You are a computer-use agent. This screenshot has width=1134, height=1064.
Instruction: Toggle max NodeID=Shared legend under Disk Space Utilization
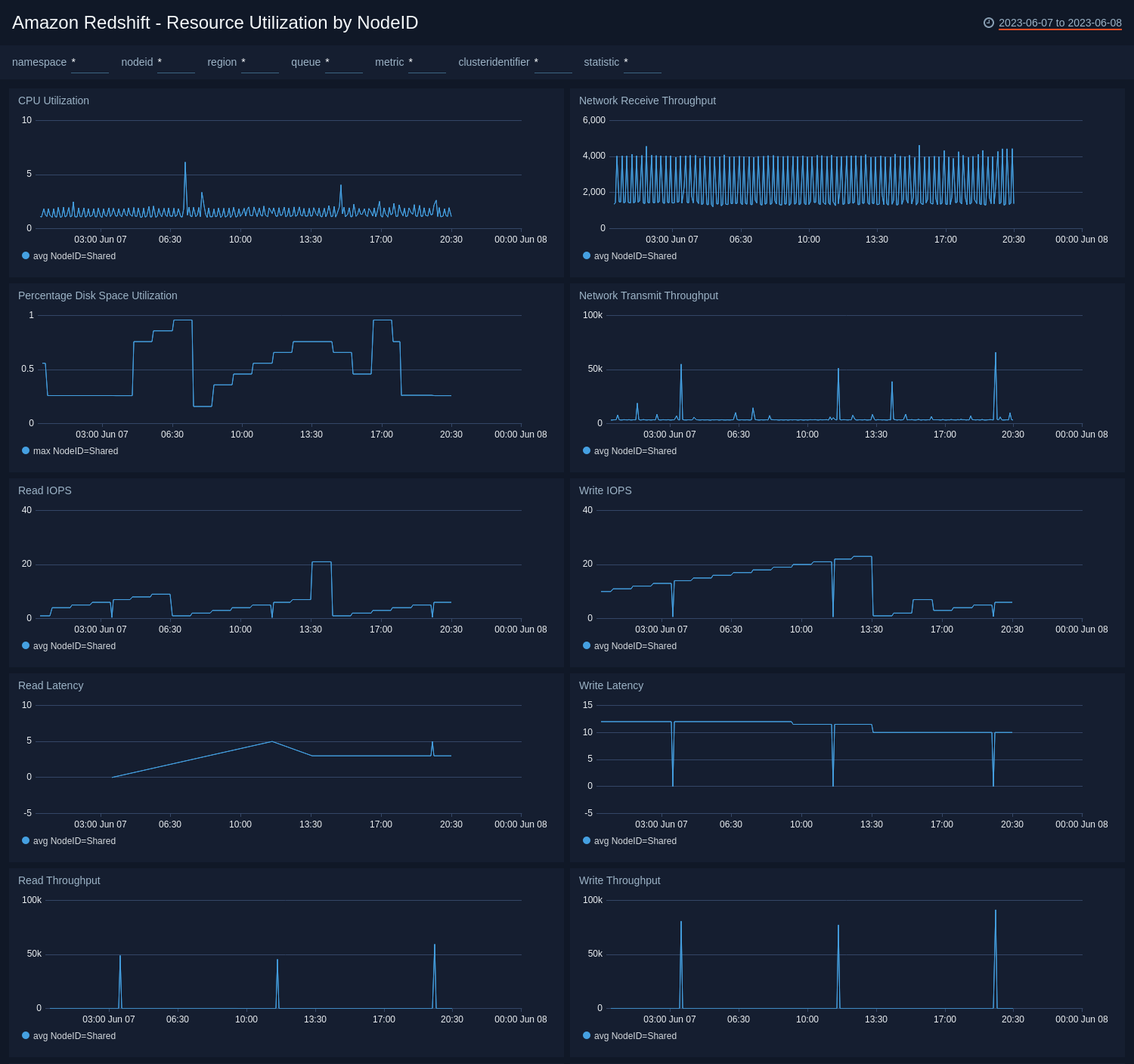click(x=73, y=450)
